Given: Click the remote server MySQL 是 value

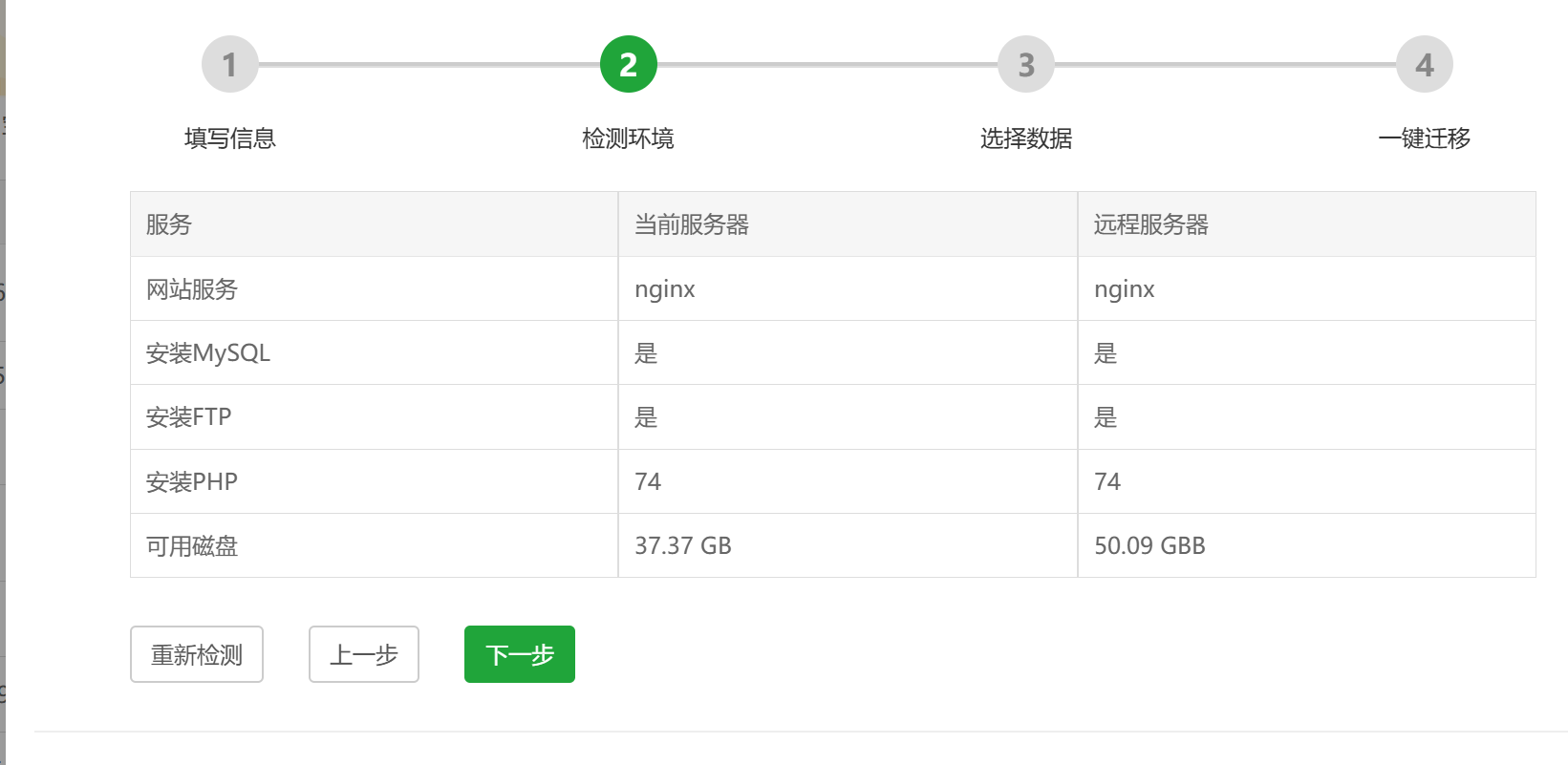Looking at the screenshot, I should click(1106, 353).
